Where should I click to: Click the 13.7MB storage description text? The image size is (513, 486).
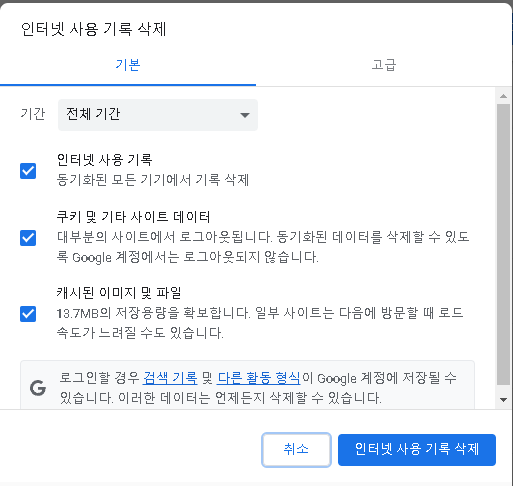[260, 323]
